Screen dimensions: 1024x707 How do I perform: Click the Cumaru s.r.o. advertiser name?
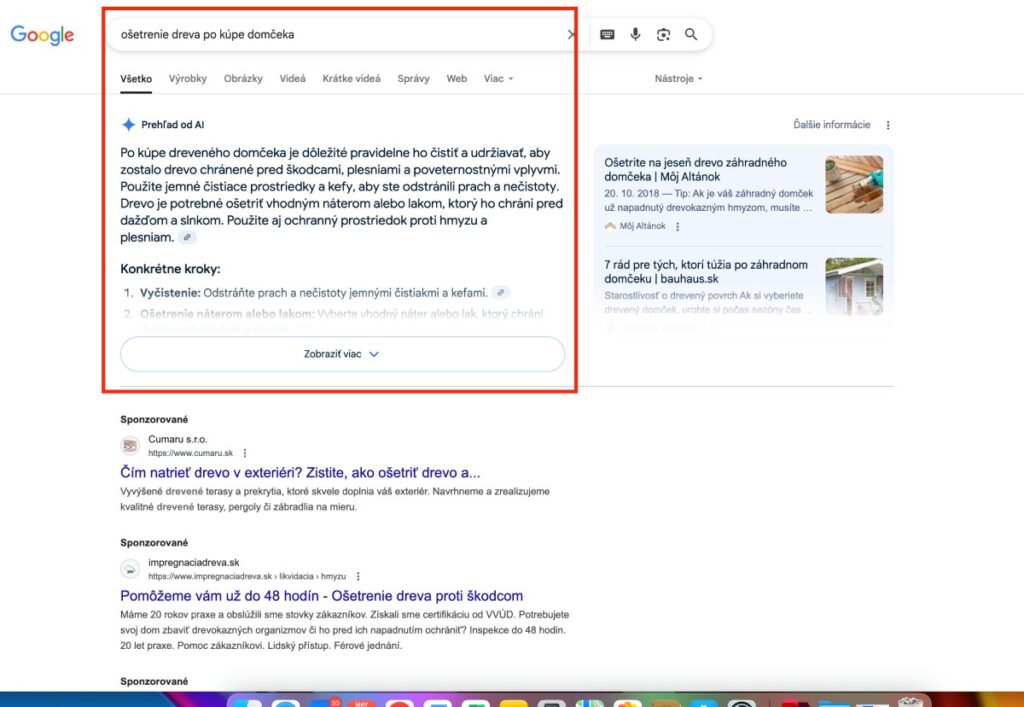pyautogui.click(x=178, y=439)
